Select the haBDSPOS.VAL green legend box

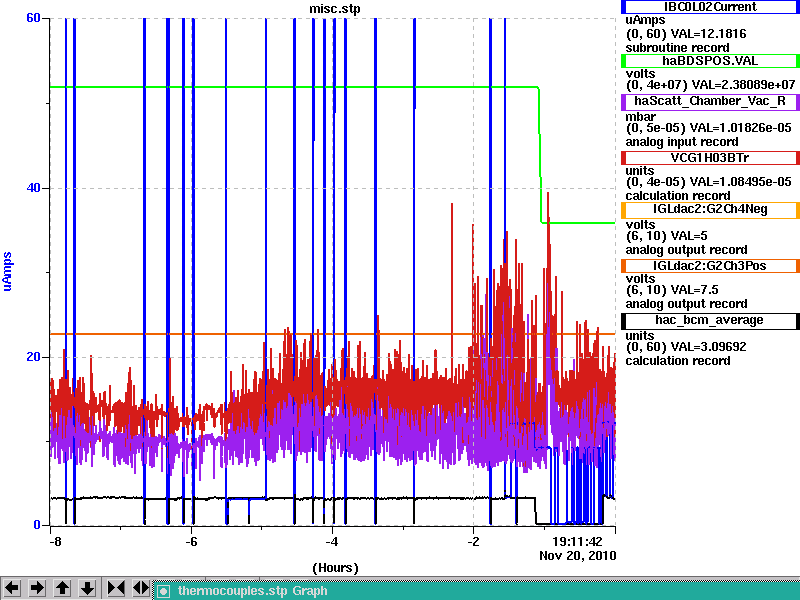tap(710, 61)
